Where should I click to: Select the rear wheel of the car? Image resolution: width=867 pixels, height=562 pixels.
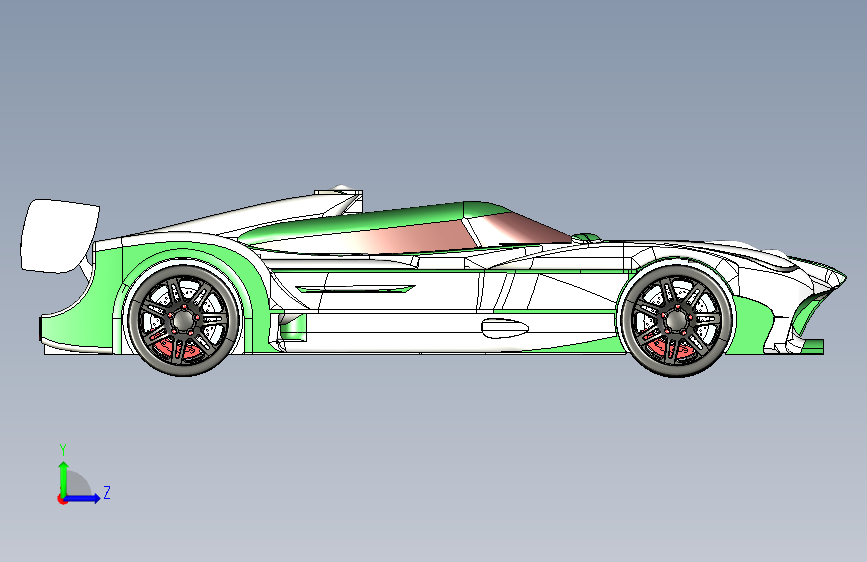(x=183, y=320)
